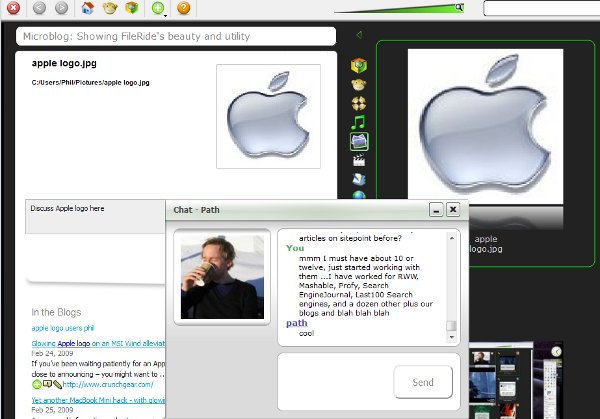Click the red X stop icon in toolbar

click(x=13, y=8)
